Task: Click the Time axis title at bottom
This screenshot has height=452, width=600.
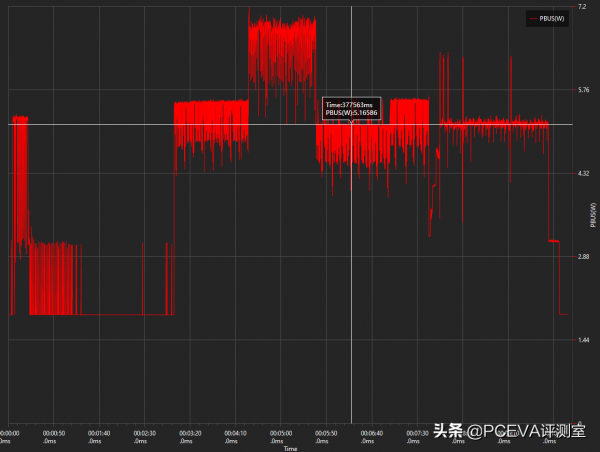Action: pos(290,448)
